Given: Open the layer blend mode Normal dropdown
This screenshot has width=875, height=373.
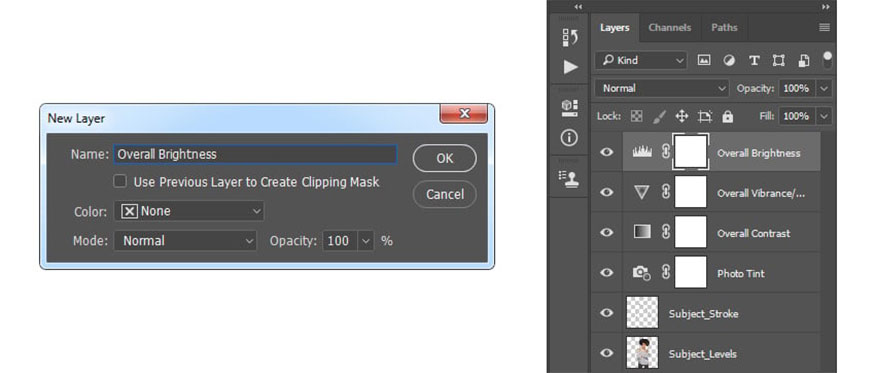Looking at the screenshot, I should coord(662,88).
